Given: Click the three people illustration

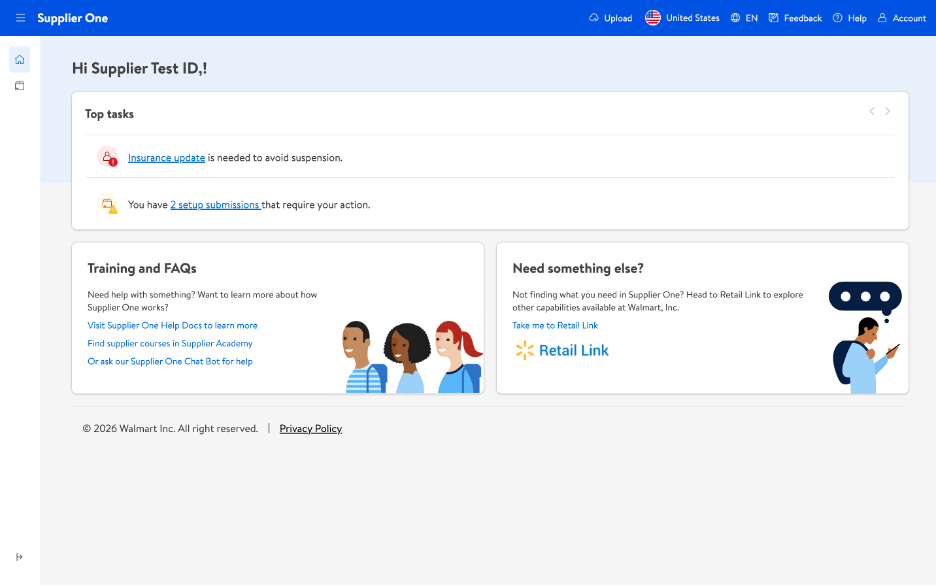Looking at the screenshot, I should [412, 357].
